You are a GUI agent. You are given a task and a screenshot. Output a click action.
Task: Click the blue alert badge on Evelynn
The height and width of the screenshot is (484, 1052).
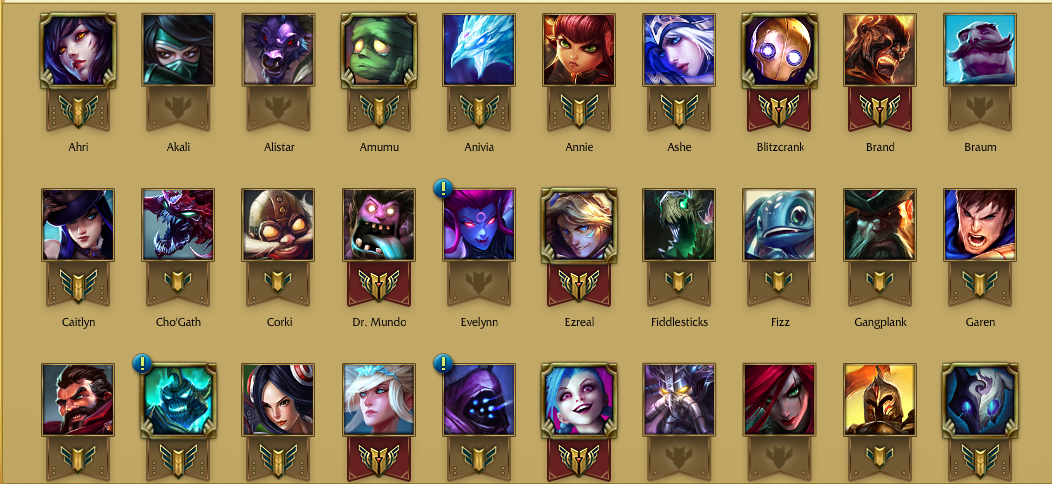coord(442,188)
